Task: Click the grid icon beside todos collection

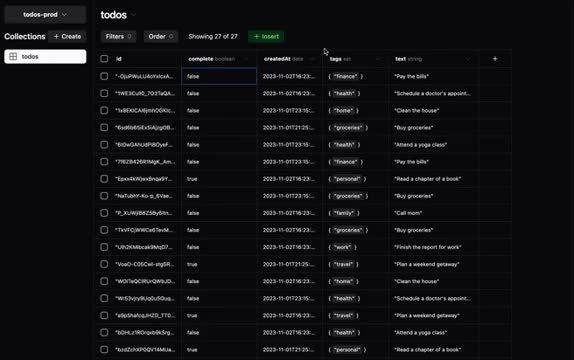Action: click(13, 56)
